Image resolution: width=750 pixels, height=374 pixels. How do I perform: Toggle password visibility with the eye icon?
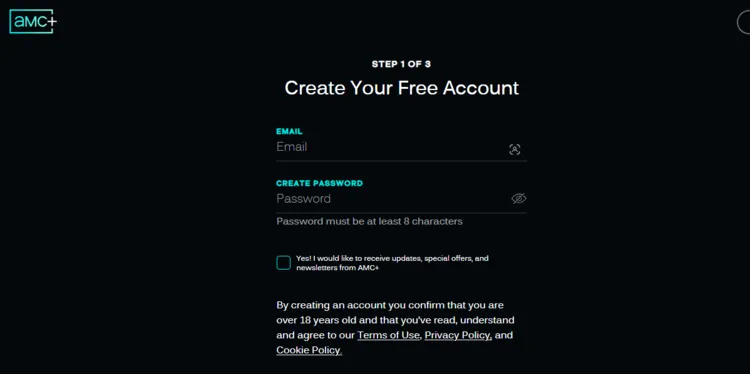click(x=518, y=198)
